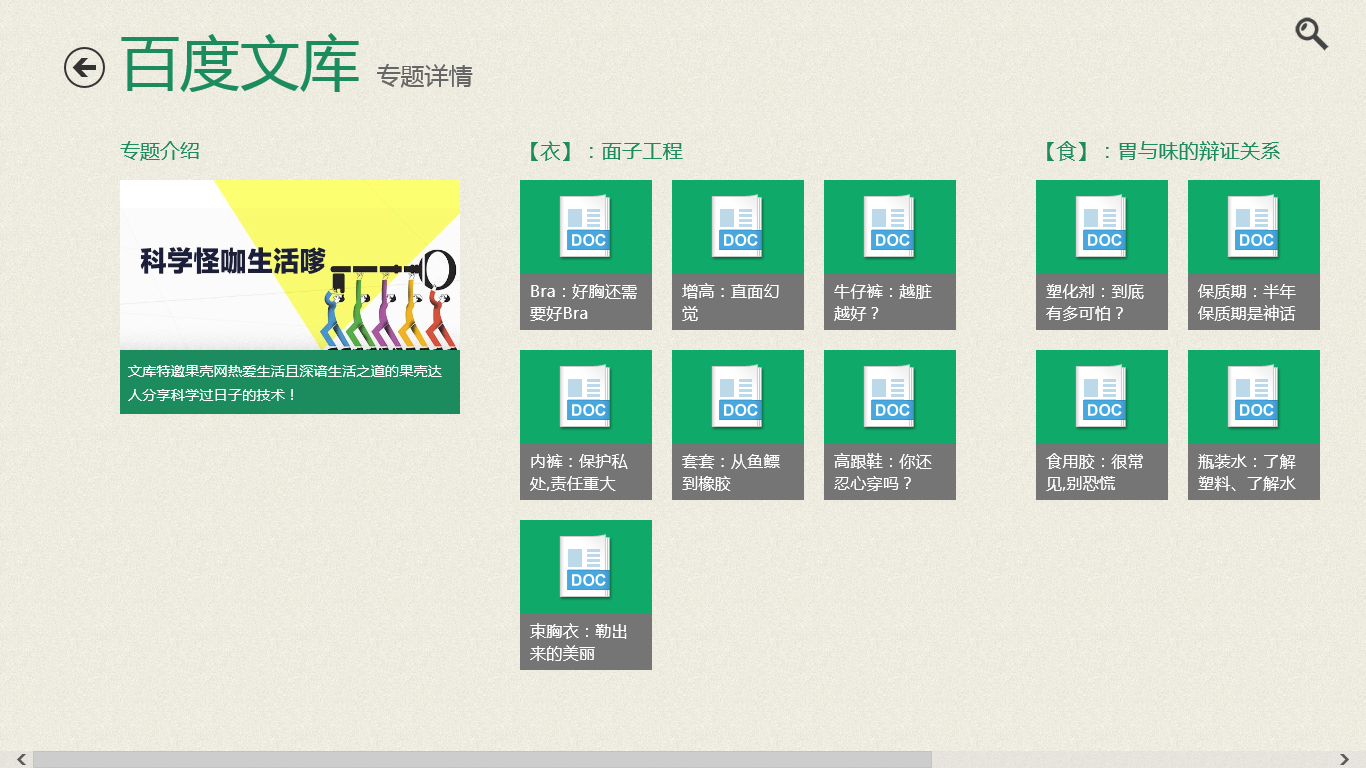The image size is (1366, 768).
Task: Open DOC icon for 束胸衣：勒出来的美丽
Action: (586, 567)
